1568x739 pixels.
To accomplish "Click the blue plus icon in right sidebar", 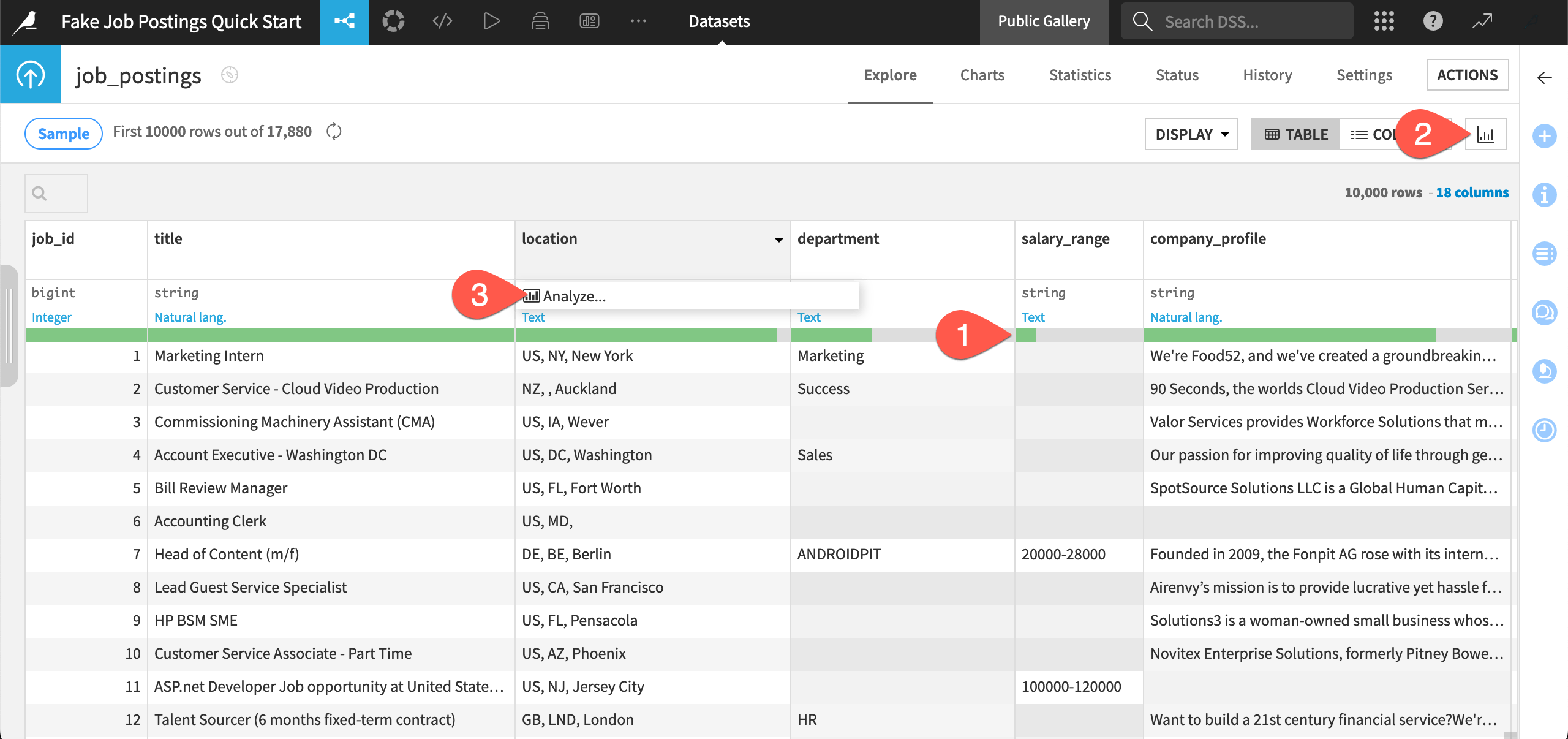I will coord(1544,136).
